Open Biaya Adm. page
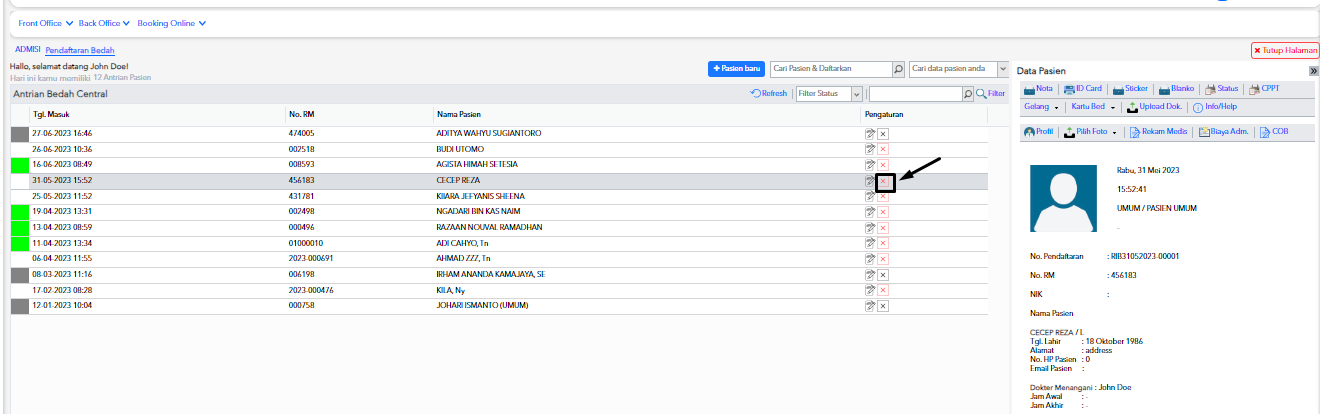The height and width of the screenshot is (414, 1320). 1226,131
